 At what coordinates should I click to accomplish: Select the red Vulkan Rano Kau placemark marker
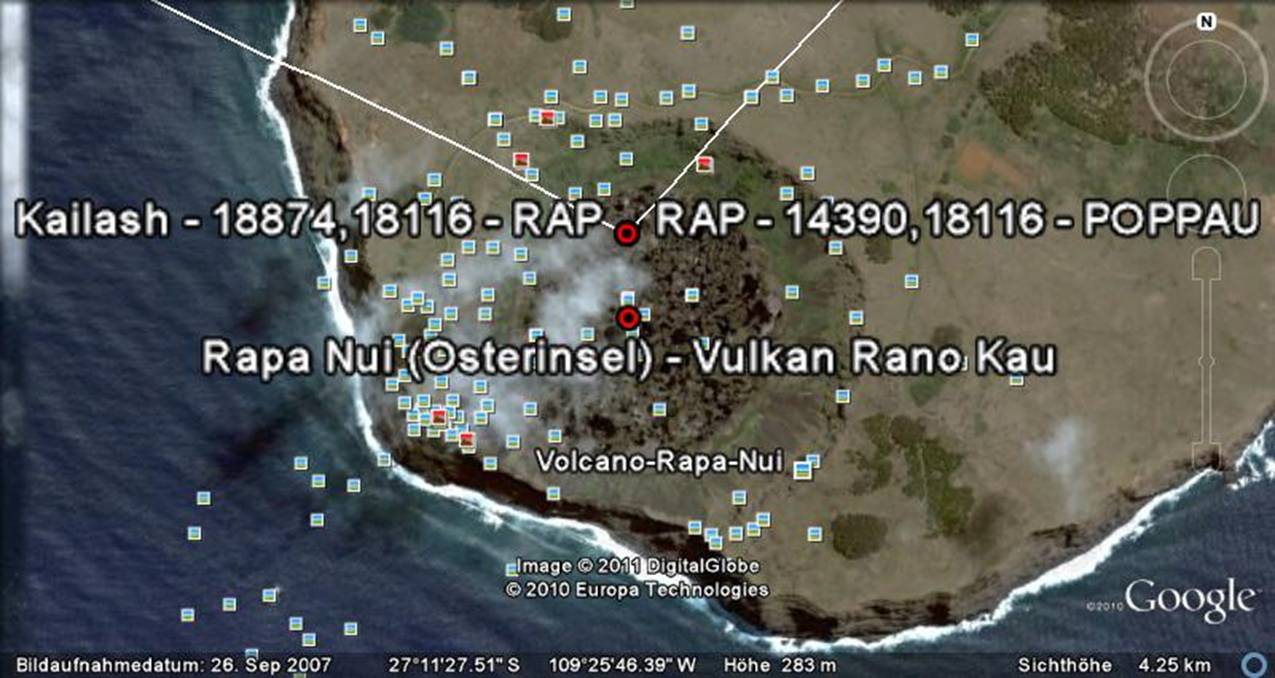628,318
